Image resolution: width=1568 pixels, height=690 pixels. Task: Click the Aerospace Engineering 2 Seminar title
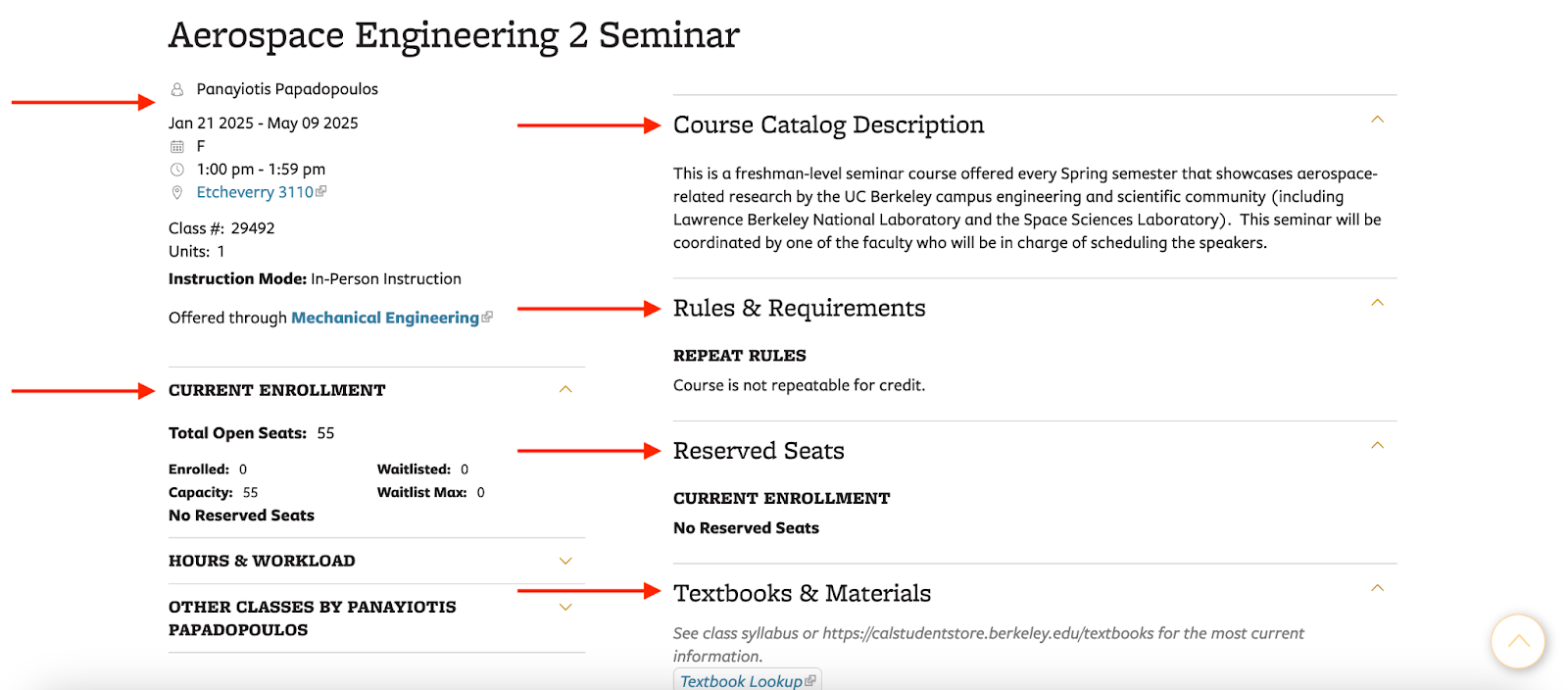tap(453, 35)
